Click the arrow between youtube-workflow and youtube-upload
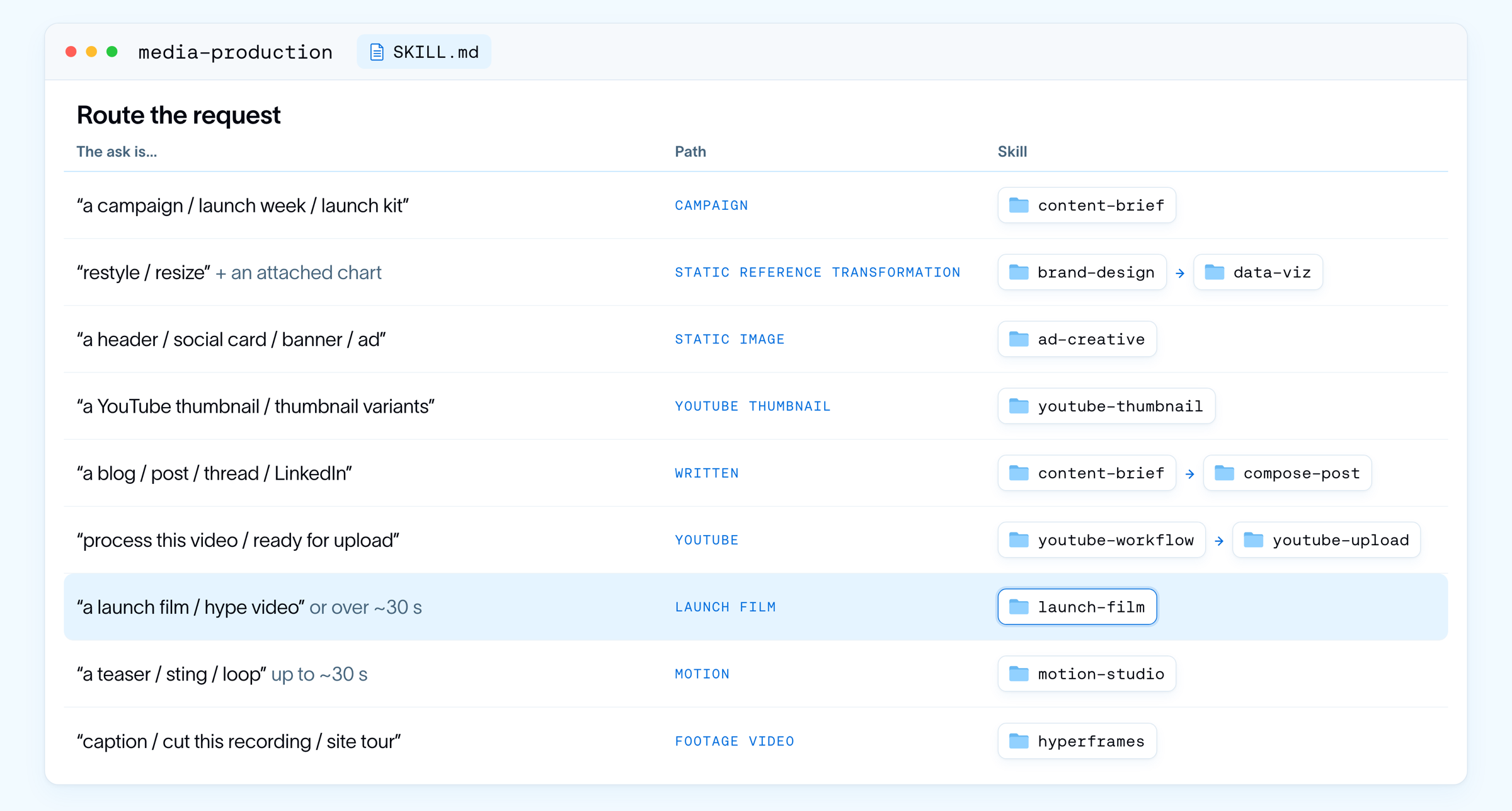This screenshot has width=1512, height=811. point(1219,541)
